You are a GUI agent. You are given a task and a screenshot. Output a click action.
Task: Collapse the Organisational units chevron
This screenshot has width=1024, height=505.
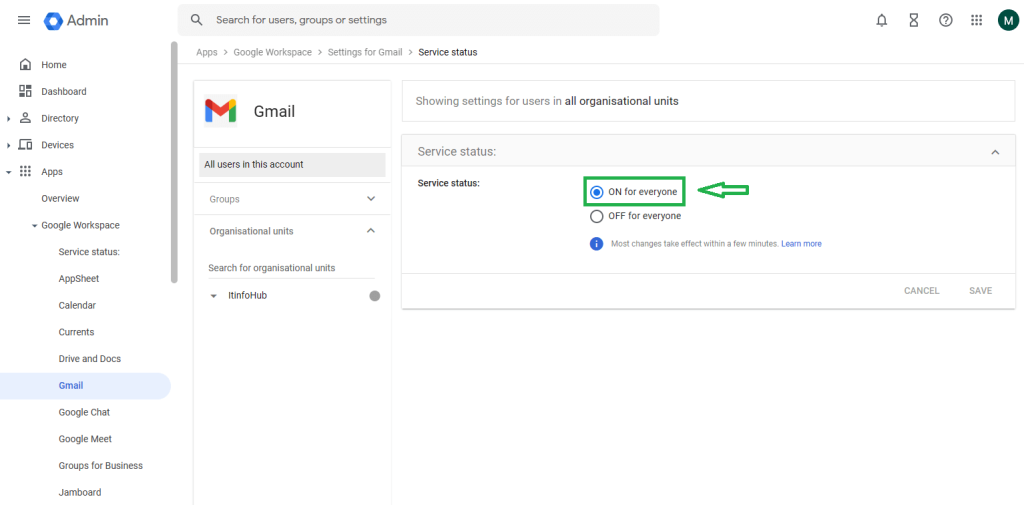click(x=371, y=231)
